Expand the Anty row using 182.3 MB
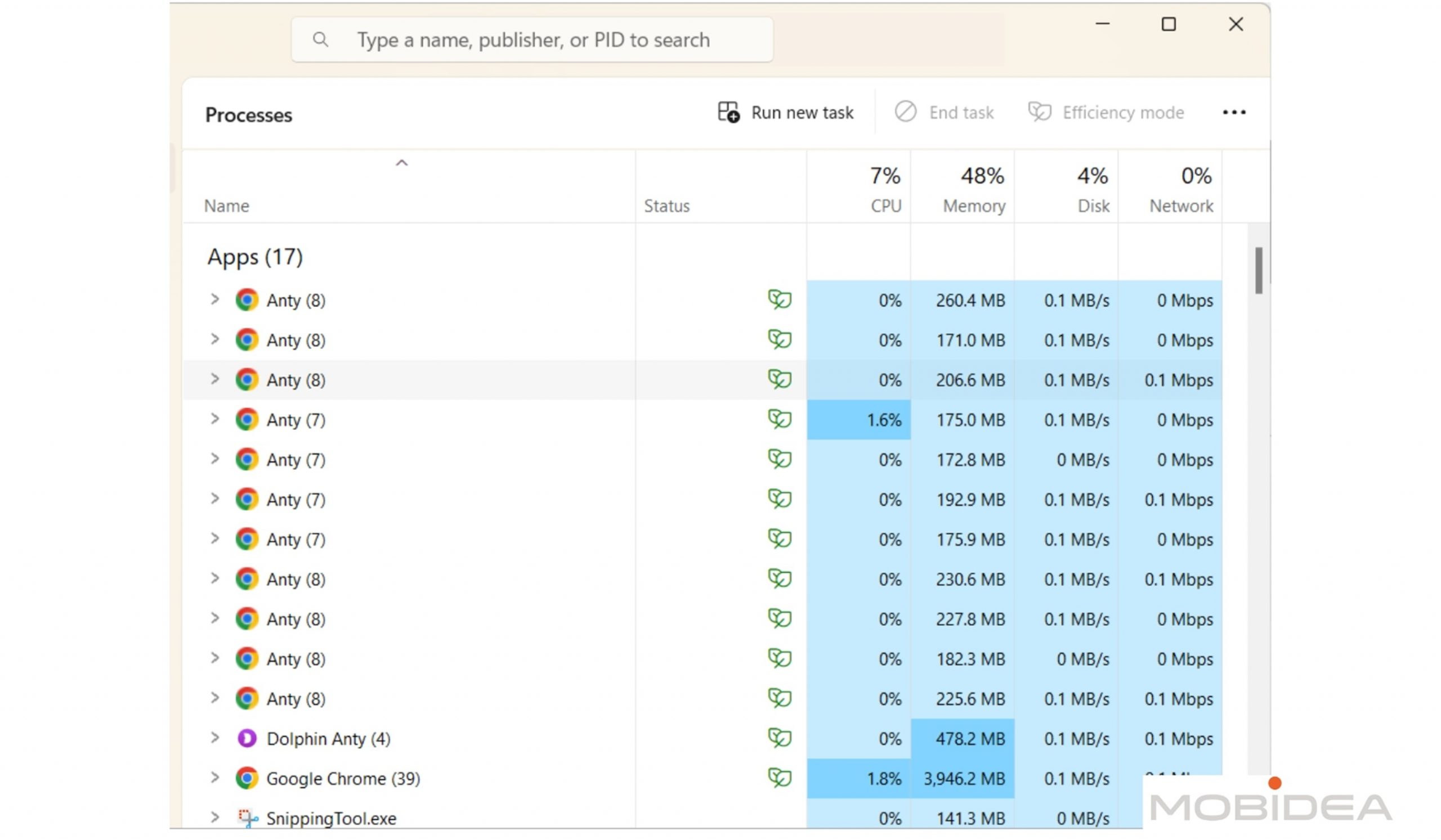Viewport: 1441px width, 840px height. pyautogui.click(x=214, y=658)
